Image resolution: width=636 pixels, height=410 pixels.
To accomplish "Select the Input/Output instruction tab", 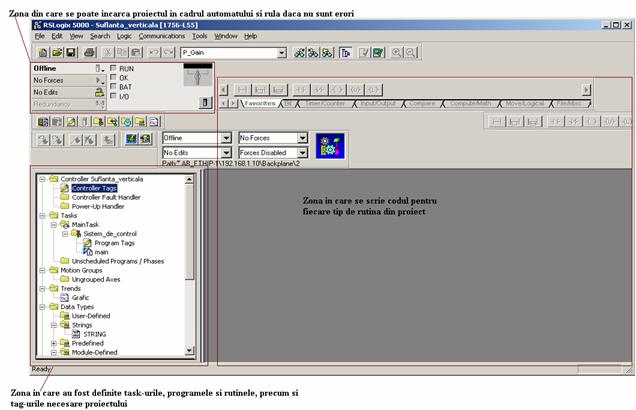I will pyautogui.click(x=378, y=103).
